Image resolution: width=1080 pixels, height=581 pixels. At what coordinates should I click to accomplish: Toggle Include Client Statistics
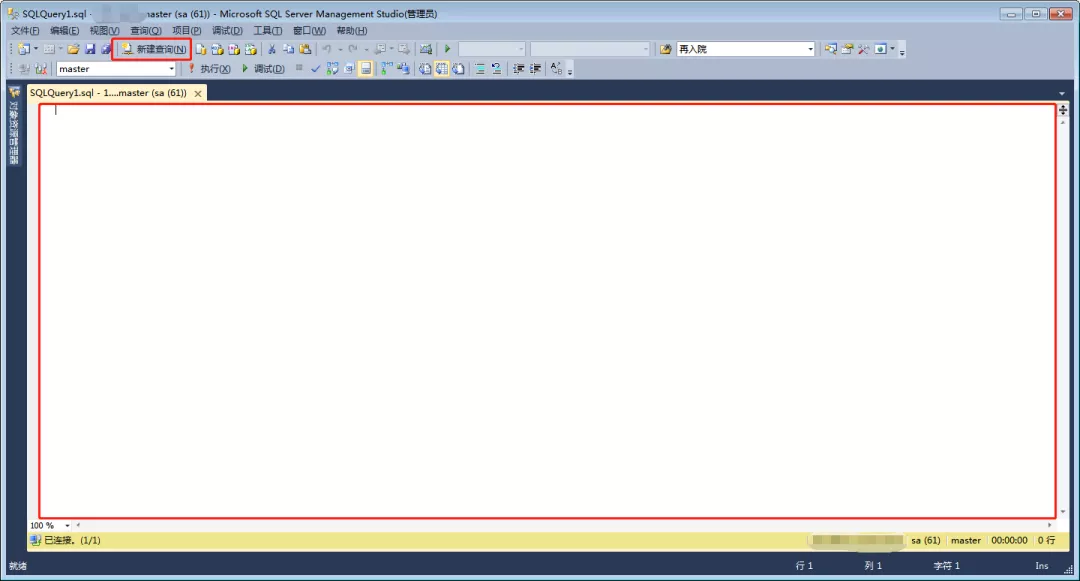pos(404,69)
